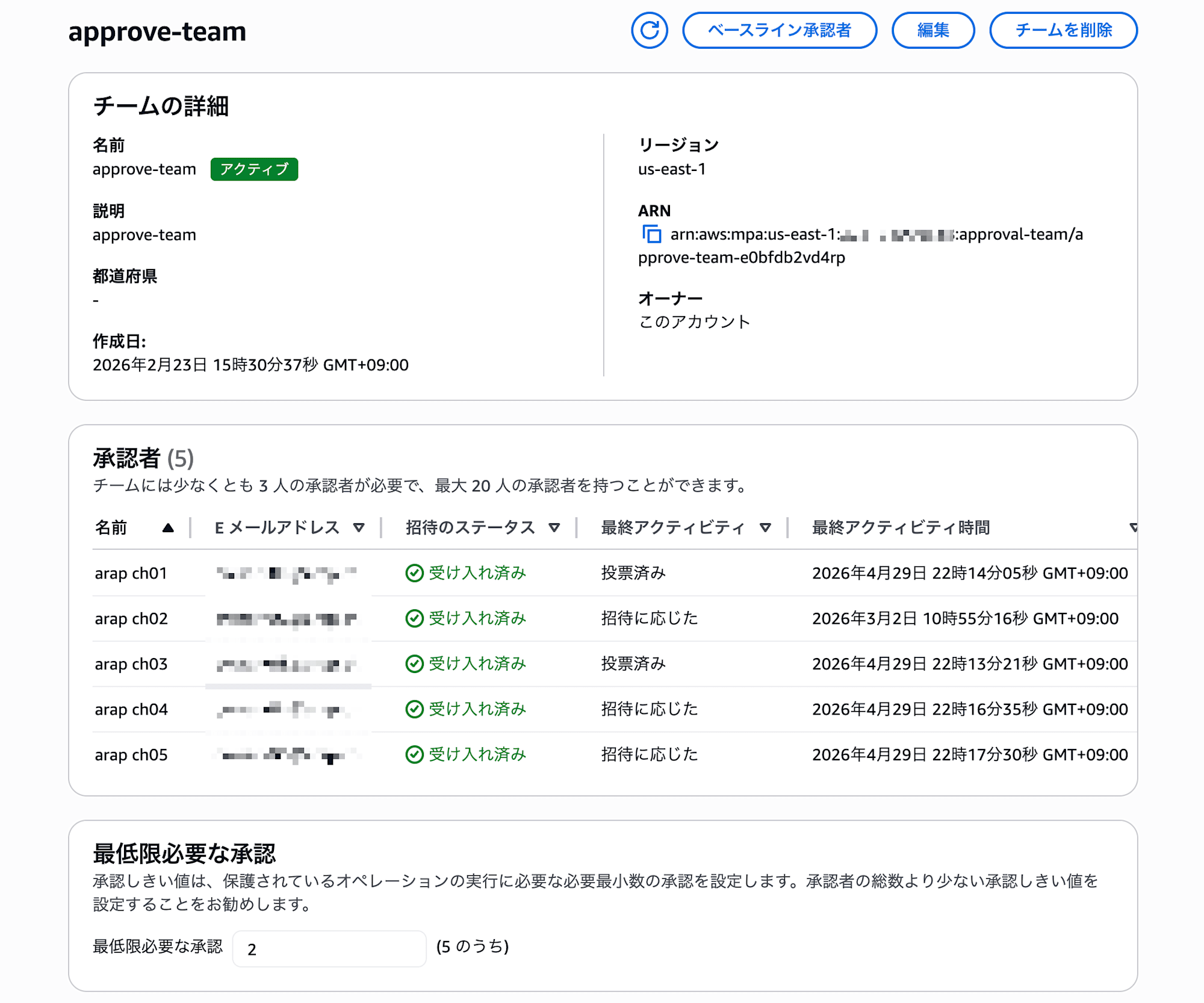Image resolution: width=1204 pixels, height=1003 pixels.
Task: Open the 最終アクティビティ時間 filter dropdown
Action: (x=1134, y=527)
